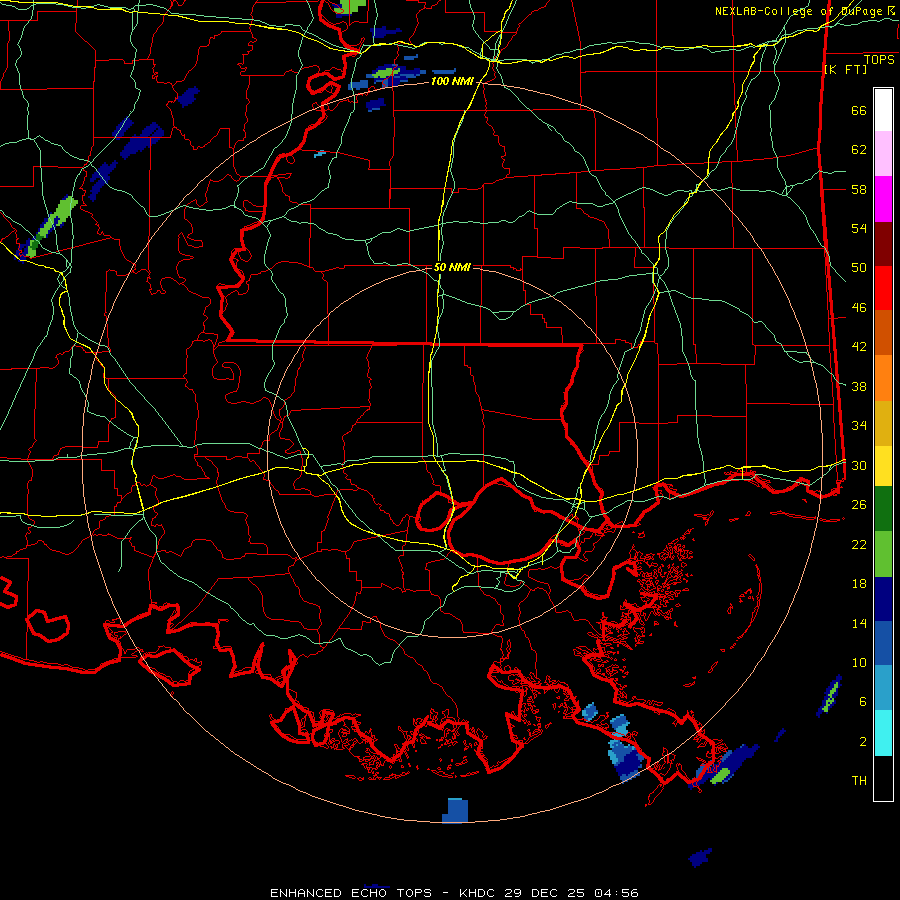The height and width of the screenshot is (900, 900).
Task: Click the "26" legend value
Action: (859, 505)
